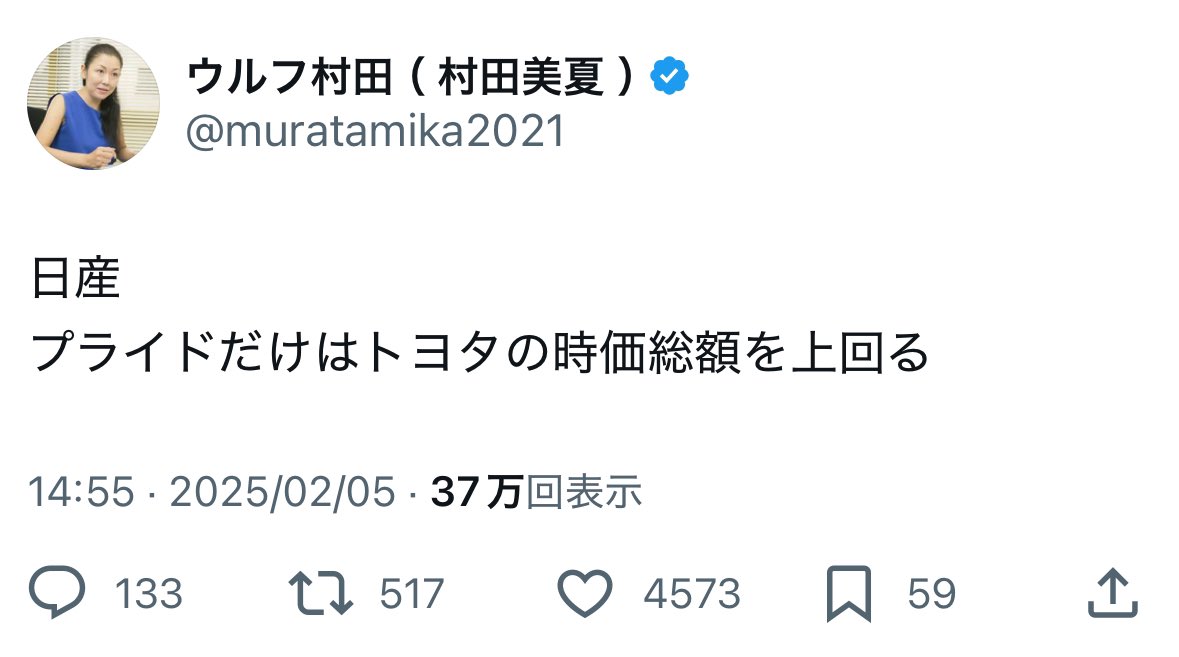
Task: Open the author's profile picture
Action: [x=93, y=104]
